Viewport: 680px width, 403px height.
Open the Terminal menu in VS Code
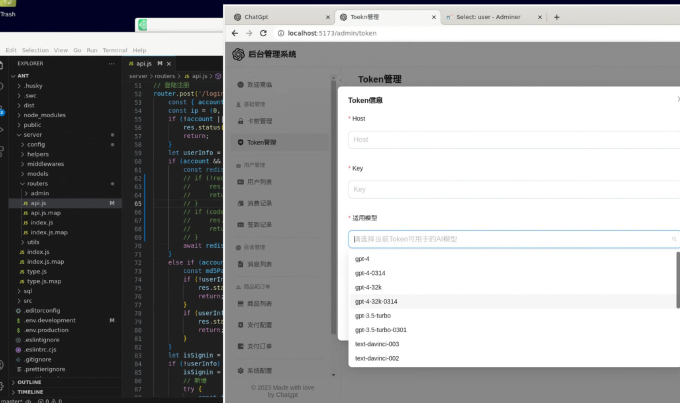point(116,50)
